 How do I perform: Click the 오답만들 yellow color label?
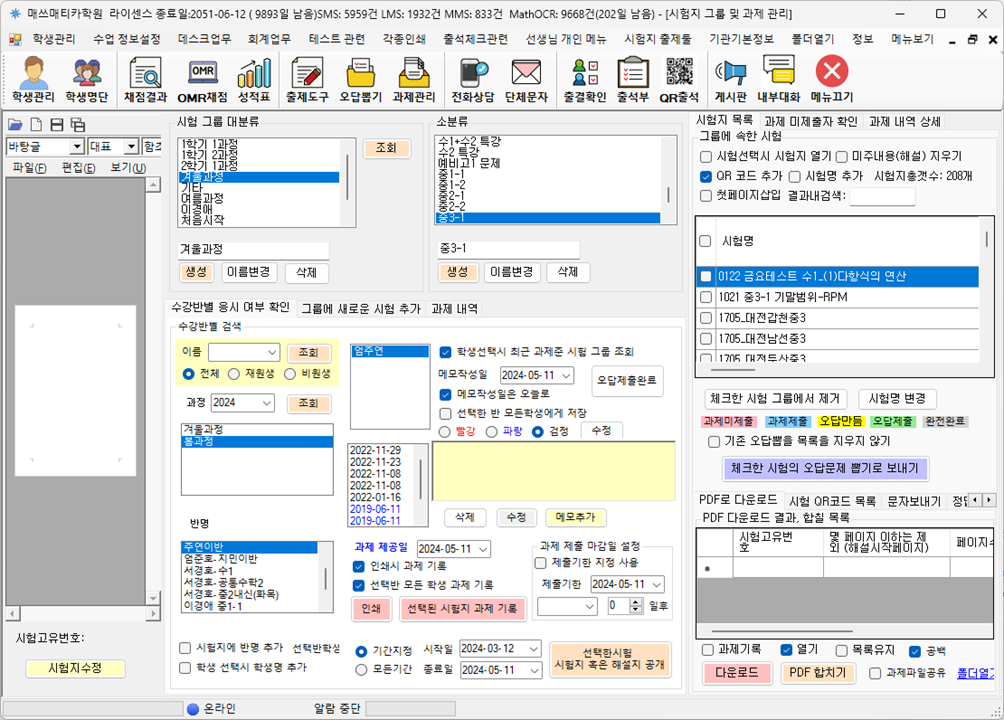click(x=841, y=421)
